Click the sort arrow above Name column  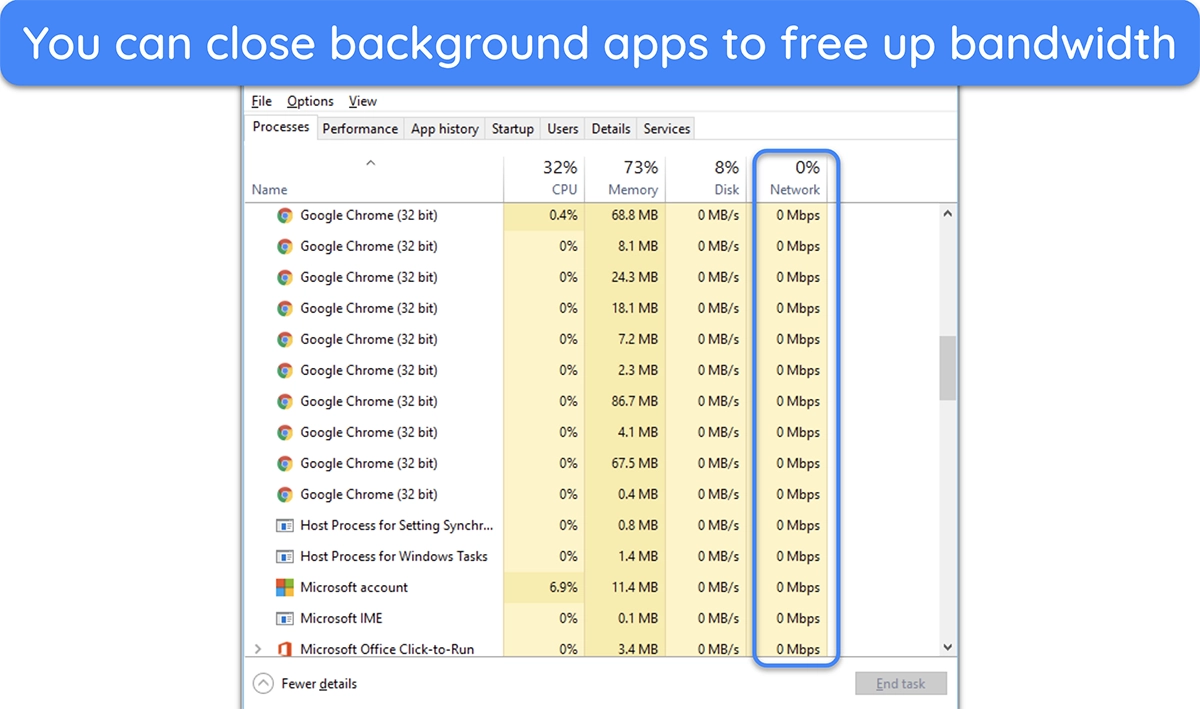click(x=370, y=162)
